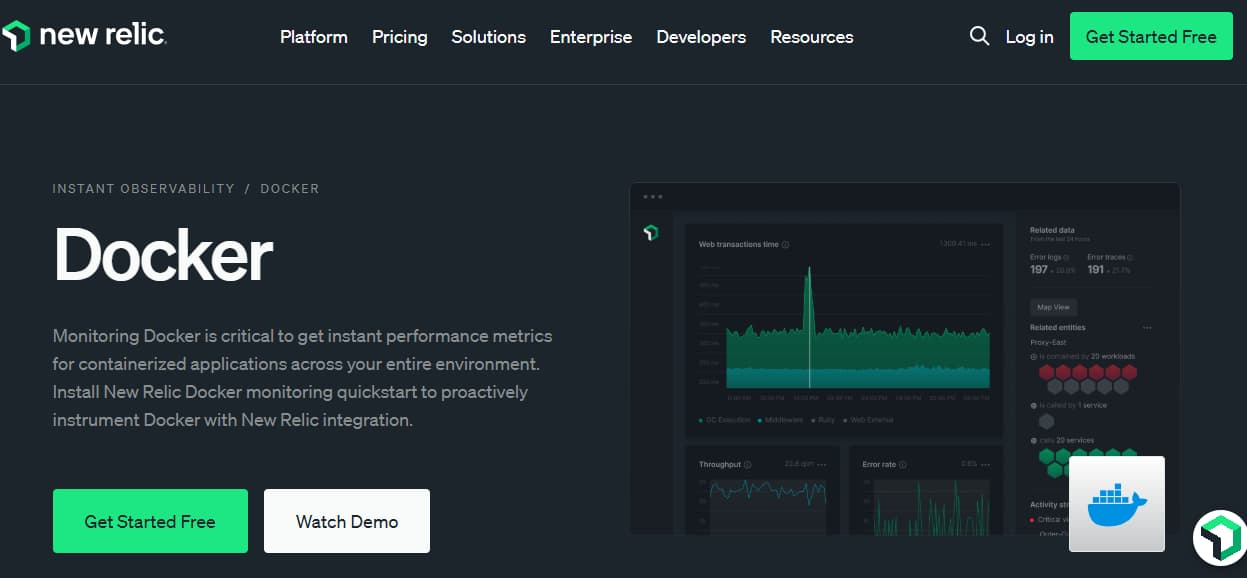Click the Docker page heading
This screenshot has height=578, width=1247.
[163, 256]
